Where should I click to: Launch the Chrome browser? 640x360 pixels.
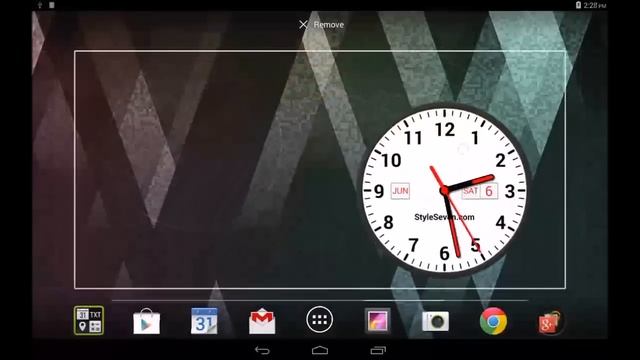pos(493,321)
